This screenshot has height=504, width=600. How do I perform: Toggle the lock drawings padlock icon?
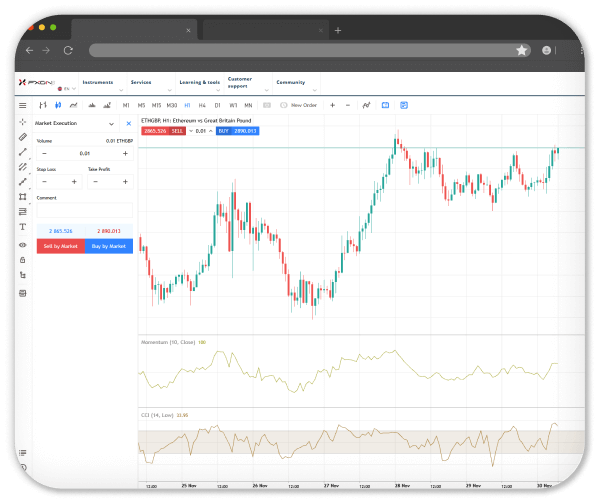(23, 259)
